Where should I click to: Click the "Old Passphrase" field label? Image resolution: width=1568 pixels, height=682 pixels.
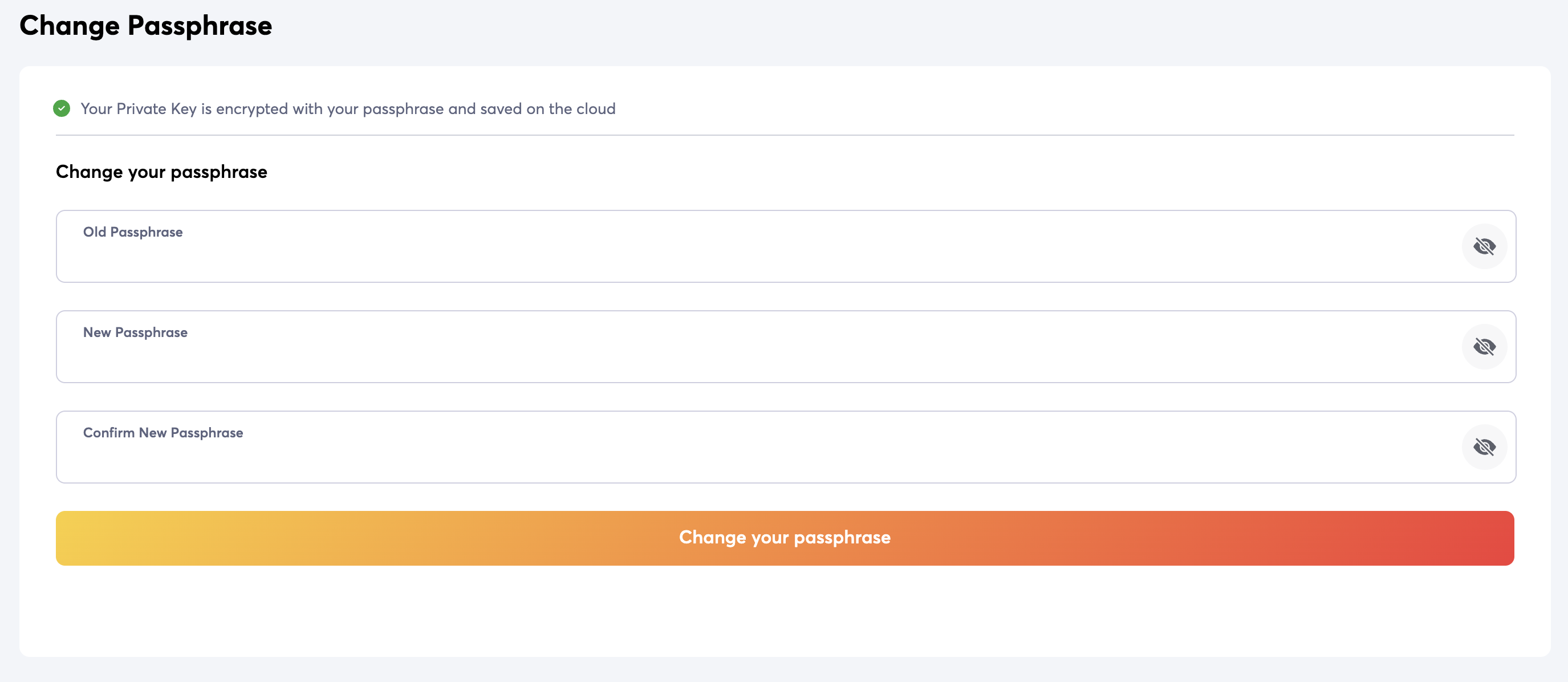tap(133, 232)
